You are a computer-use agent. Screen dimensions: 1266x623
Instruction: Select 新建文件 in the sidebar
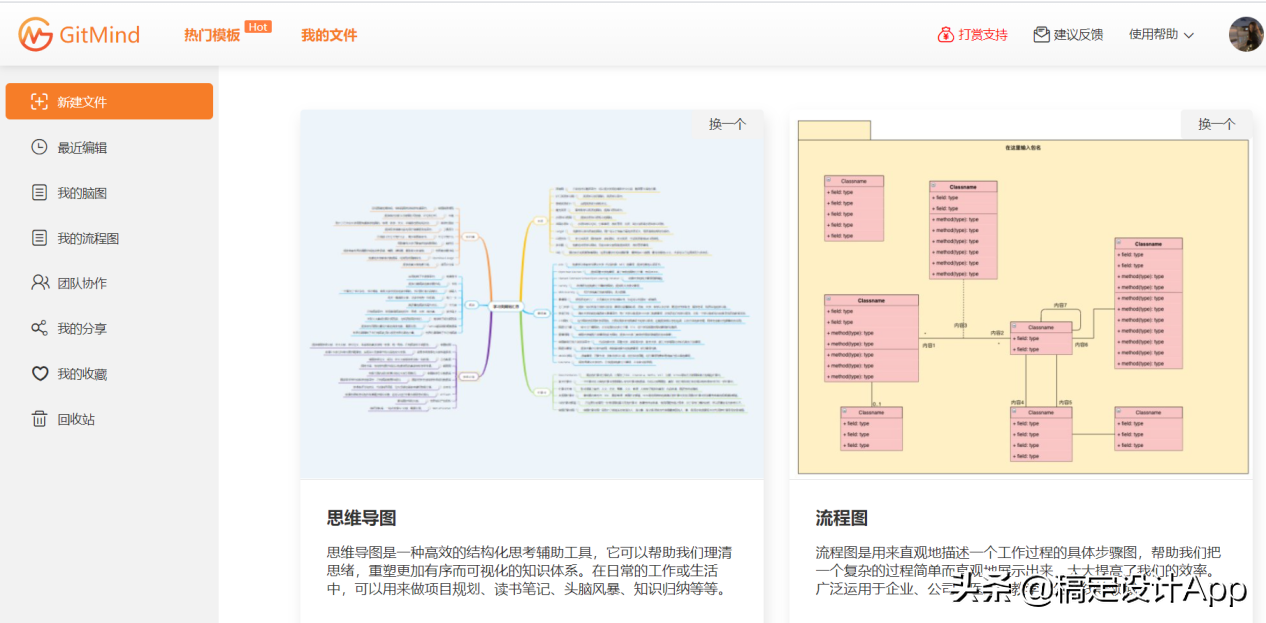click(x=109, y=101)
